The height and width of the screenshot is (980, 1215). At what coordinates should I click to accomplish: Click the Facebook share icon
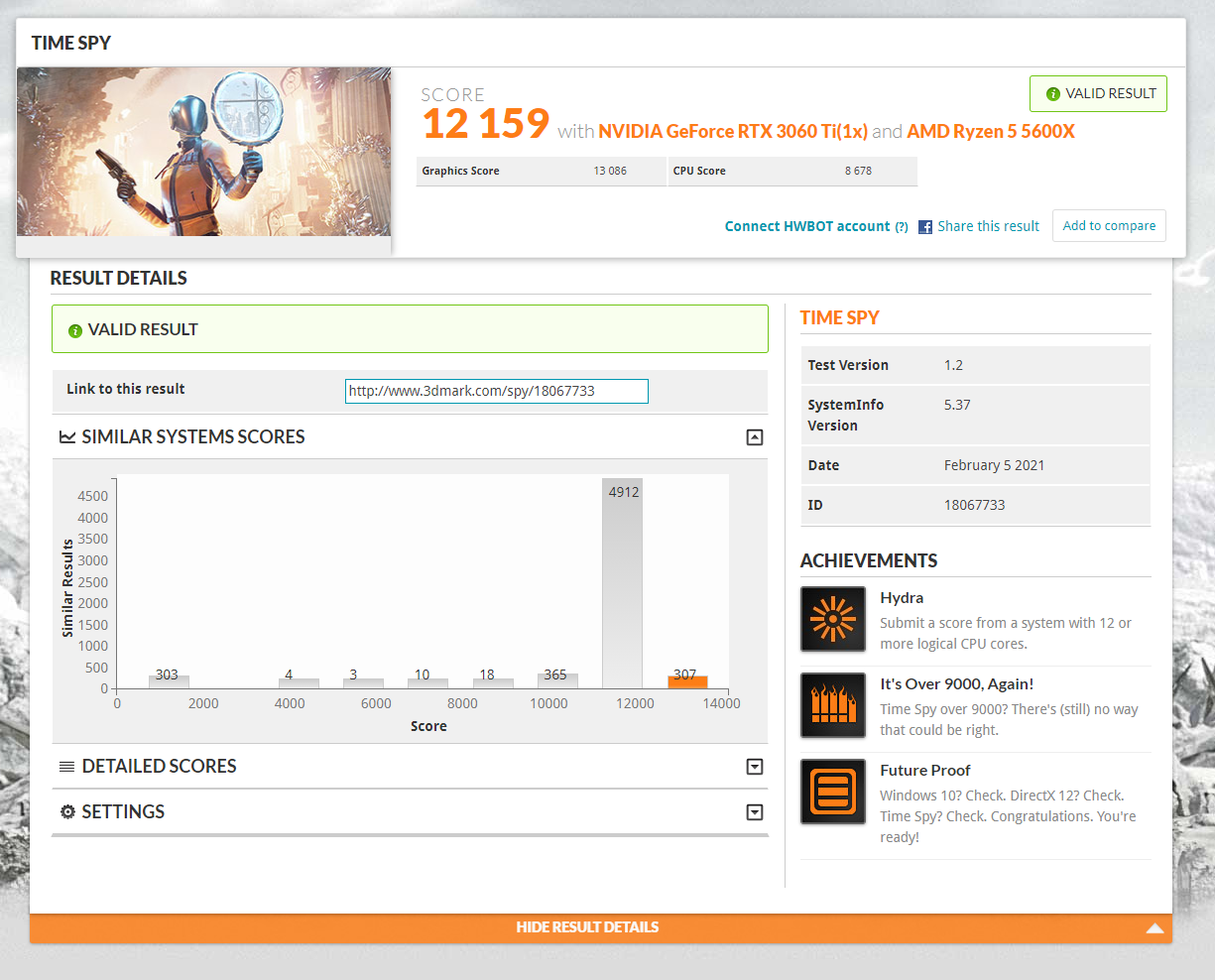click(925, 227)
